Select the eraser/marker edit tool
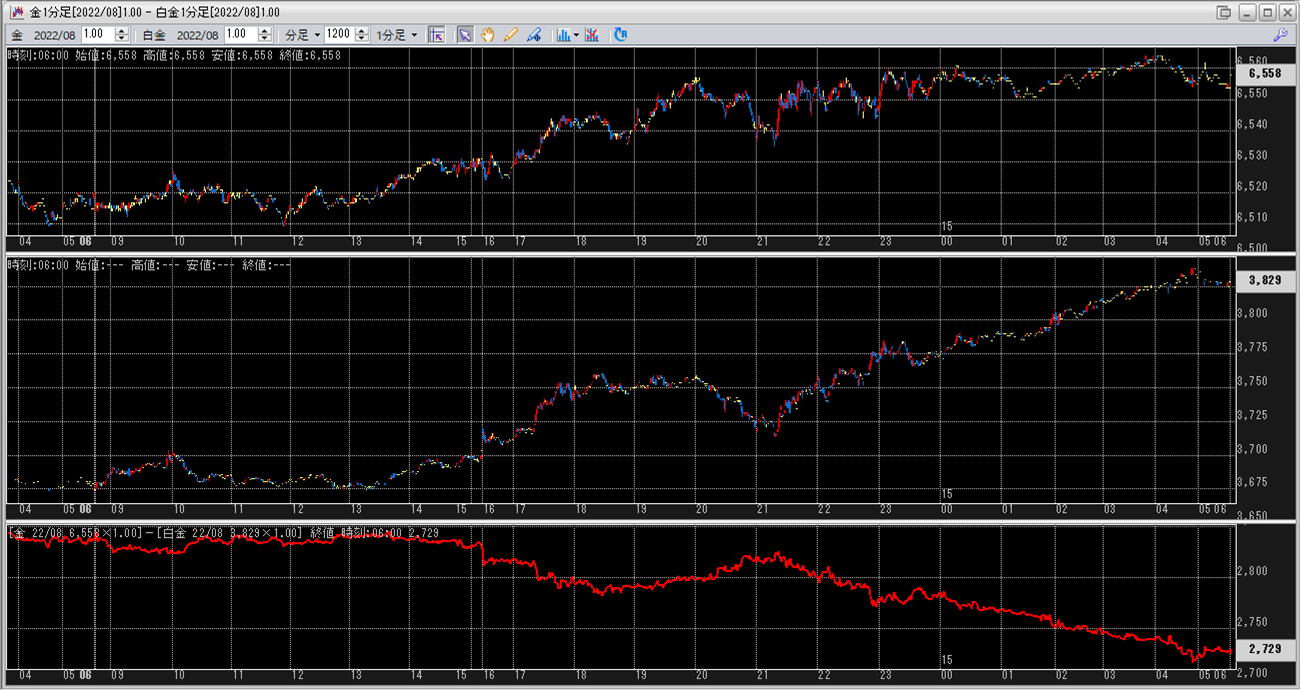The width and height of the screenshot is (1301, 691). coord(534,34)
